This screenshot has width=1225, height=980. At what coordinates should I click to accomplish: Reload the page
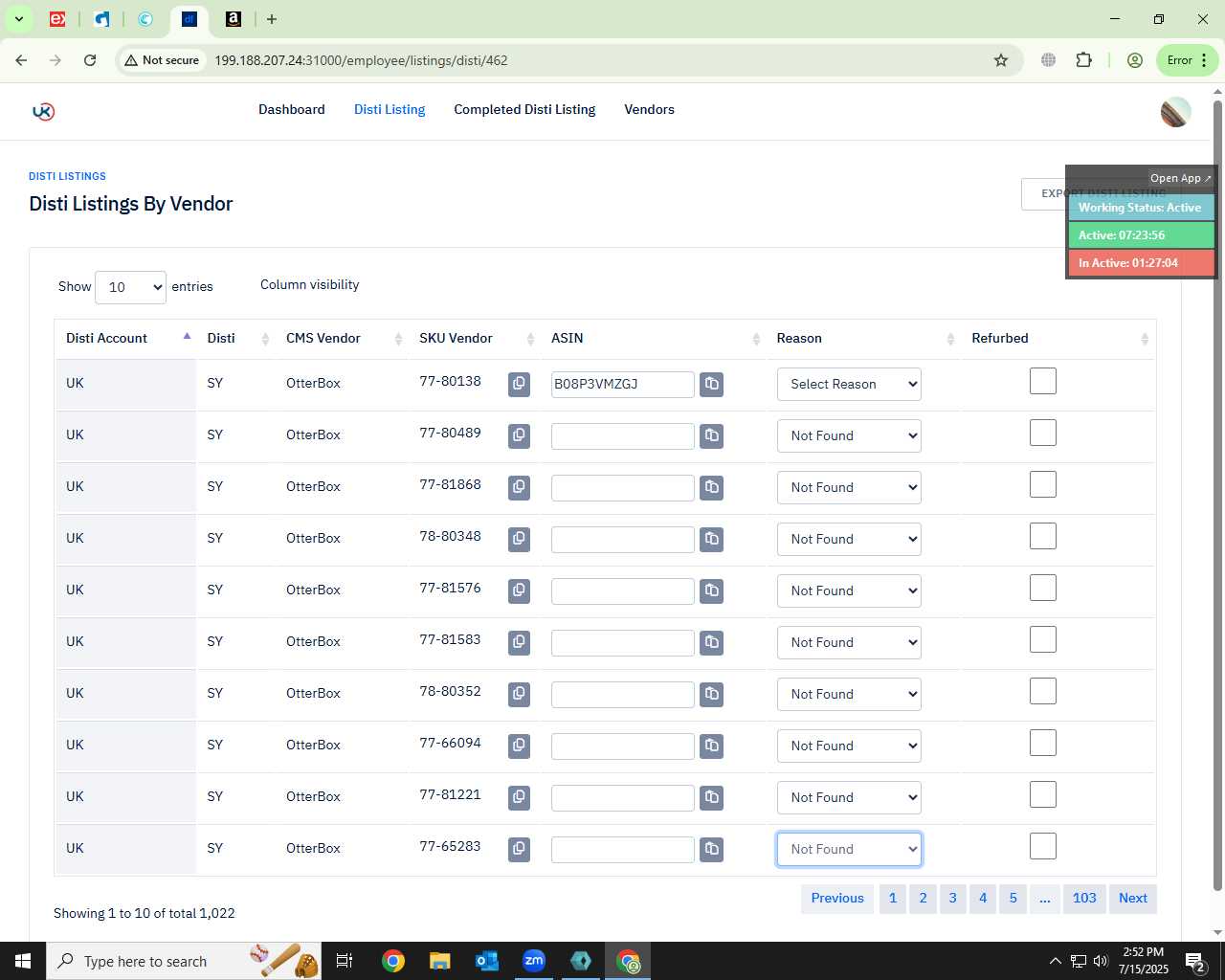90,60
